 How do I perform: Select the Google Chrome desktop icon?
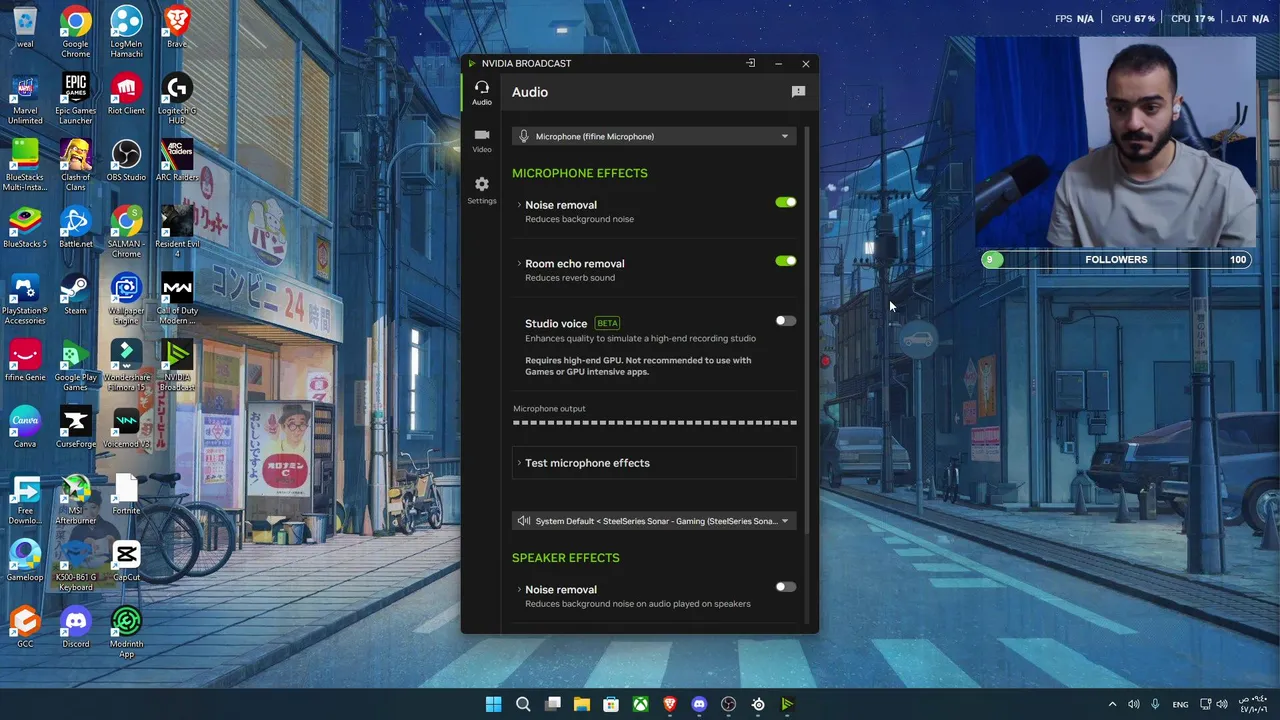(x=76, y=32)
